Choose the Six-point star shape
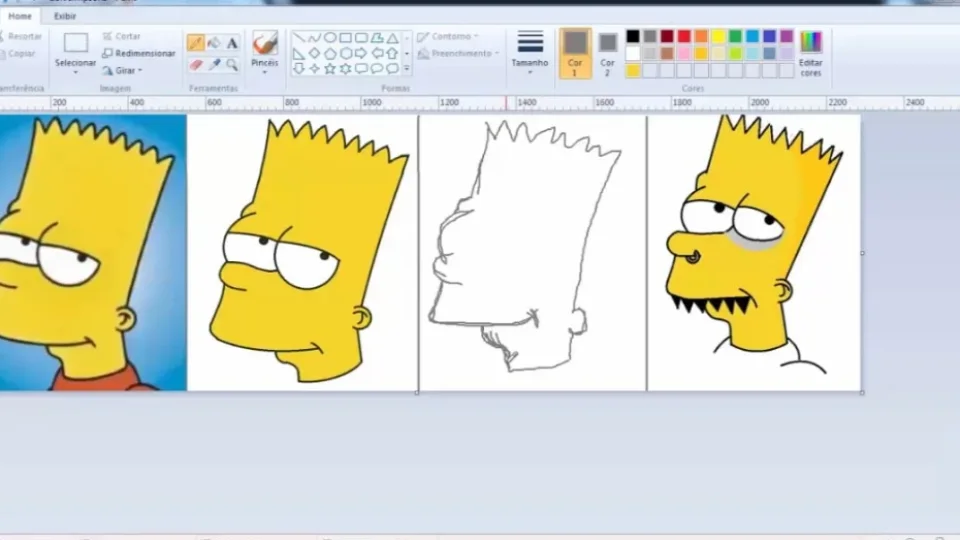The image size is (960, 540). pyautogui.click(x=345, y=69)
